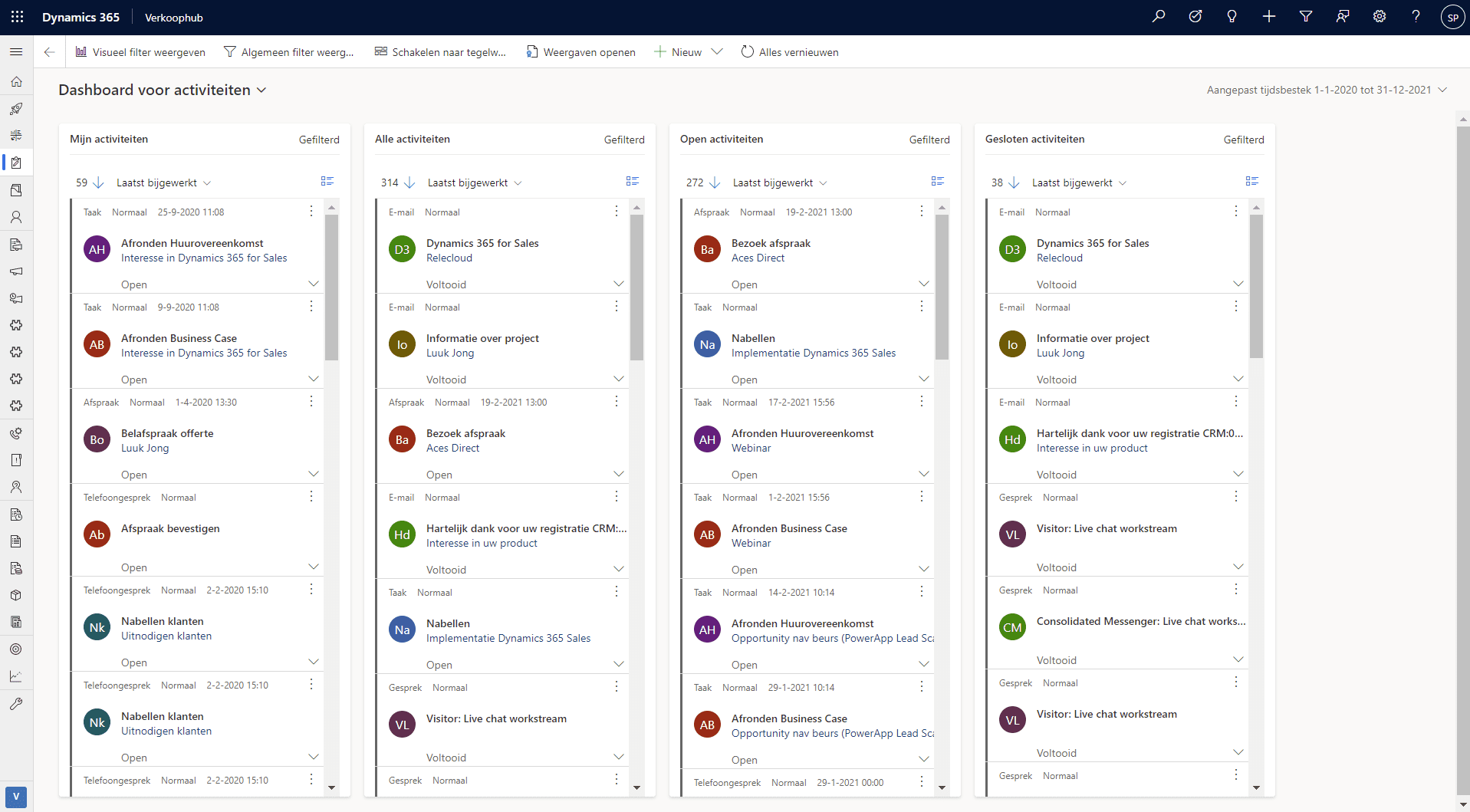Open the V area switcher at sidebar bottom
This screenshot has width=1470, height=812.
(x=16, y=797)
